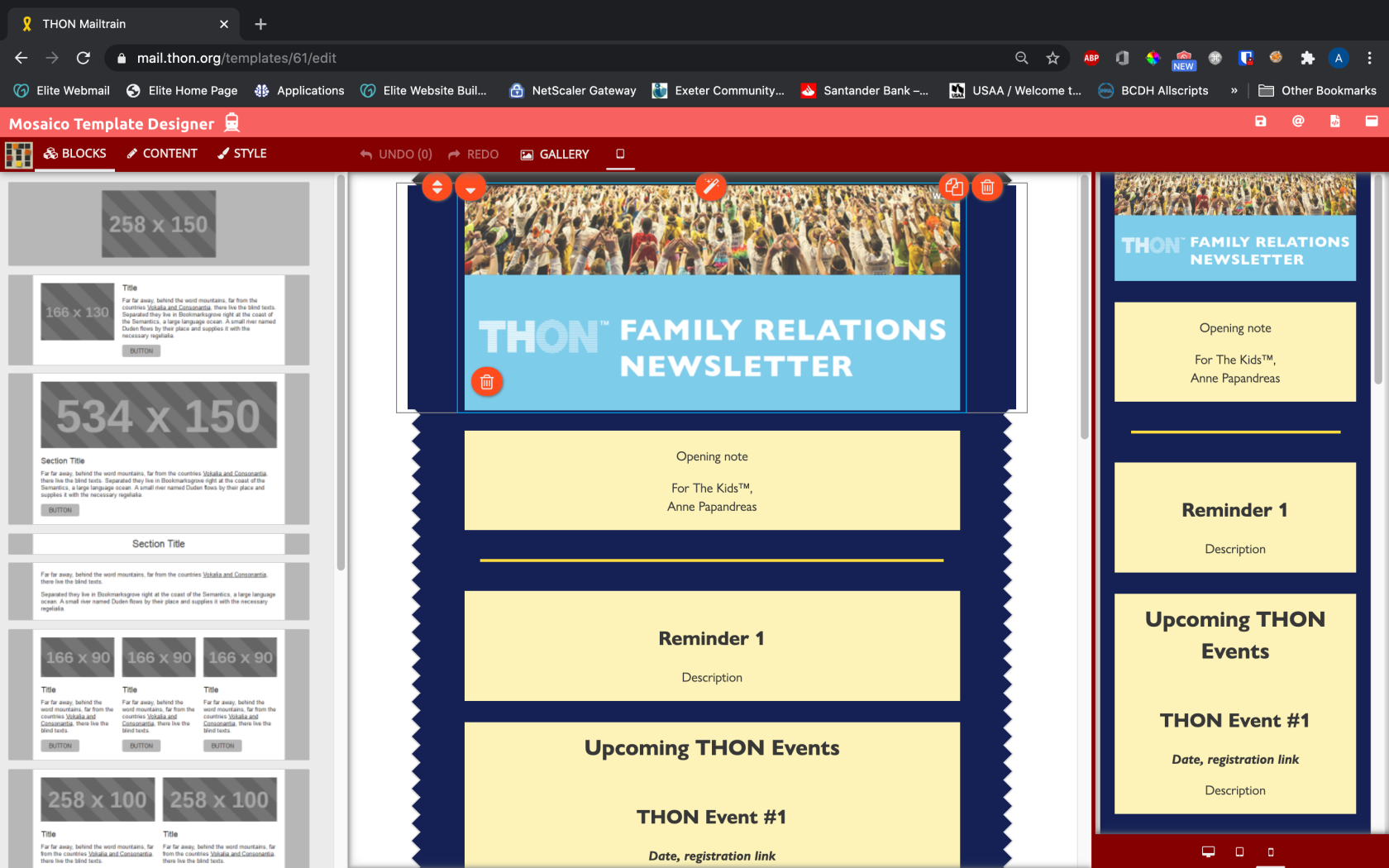Screen dimensions: 1389x868
Task: Switch preview to mobile phone view
Action: coord(1271,851)
